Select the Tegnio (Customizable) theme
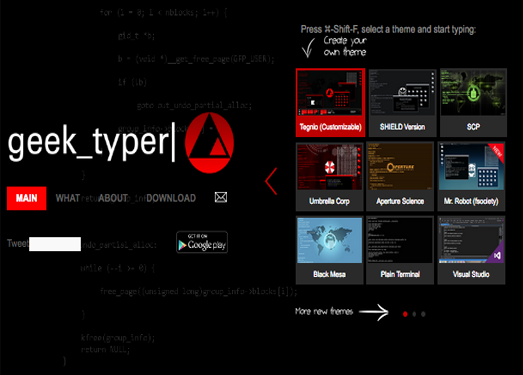 (330, 102)
